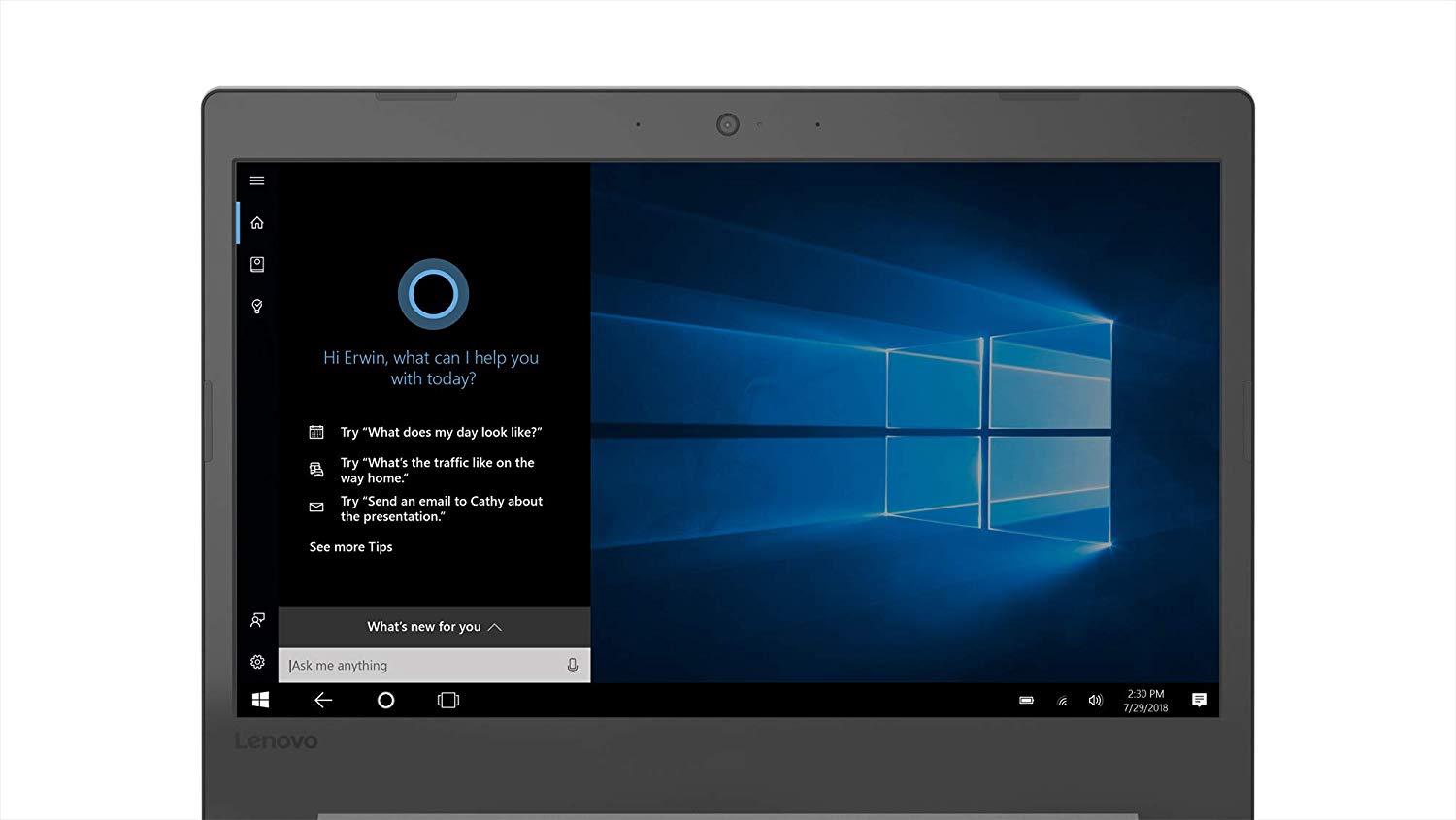Open the Cortana Feedback icon
This screenshot has width=1456, height=820.
[257, 619]
